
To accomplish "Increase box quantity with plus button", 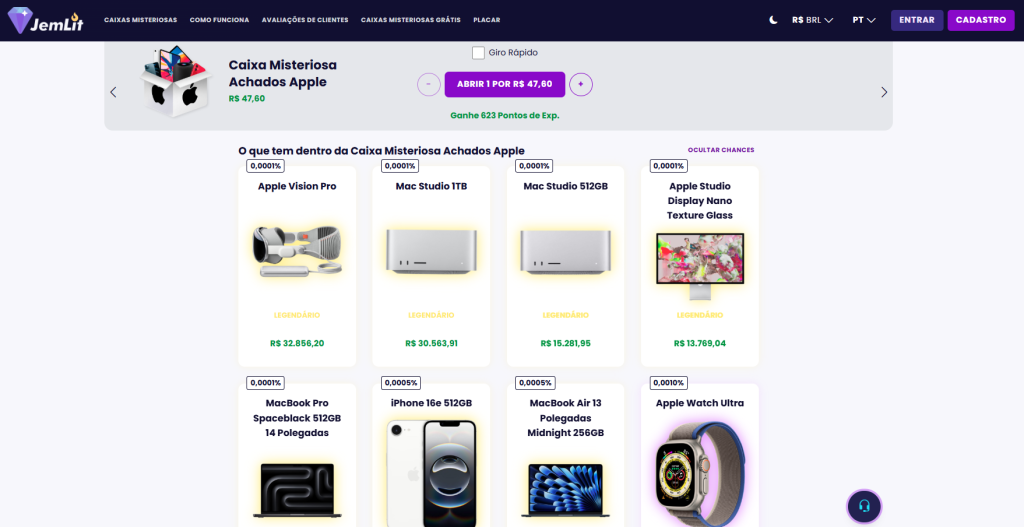I will 581,85.
